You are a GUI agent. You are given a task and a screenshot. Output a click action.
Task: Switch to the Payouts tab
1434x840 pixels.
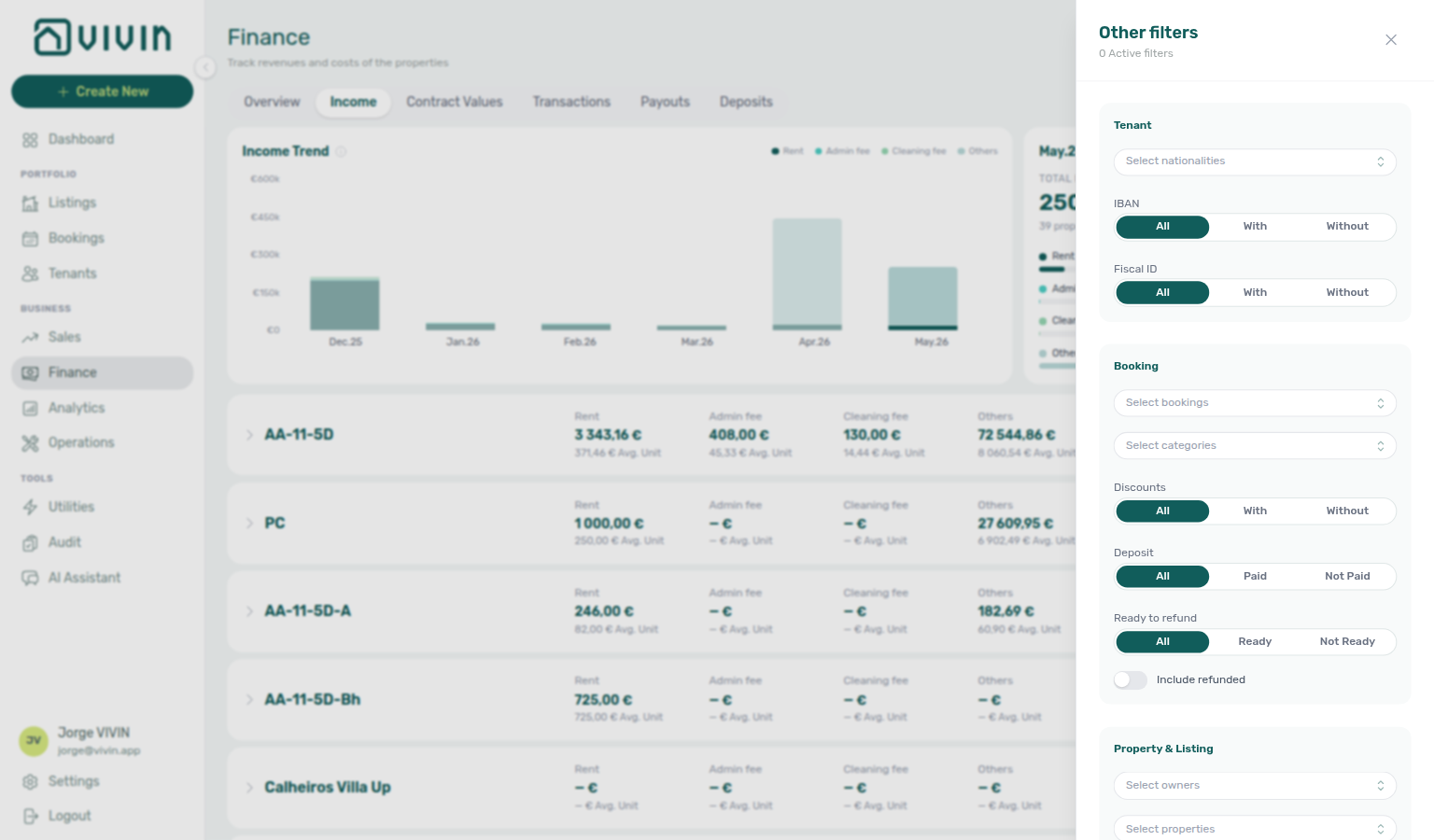click(665, 102)
